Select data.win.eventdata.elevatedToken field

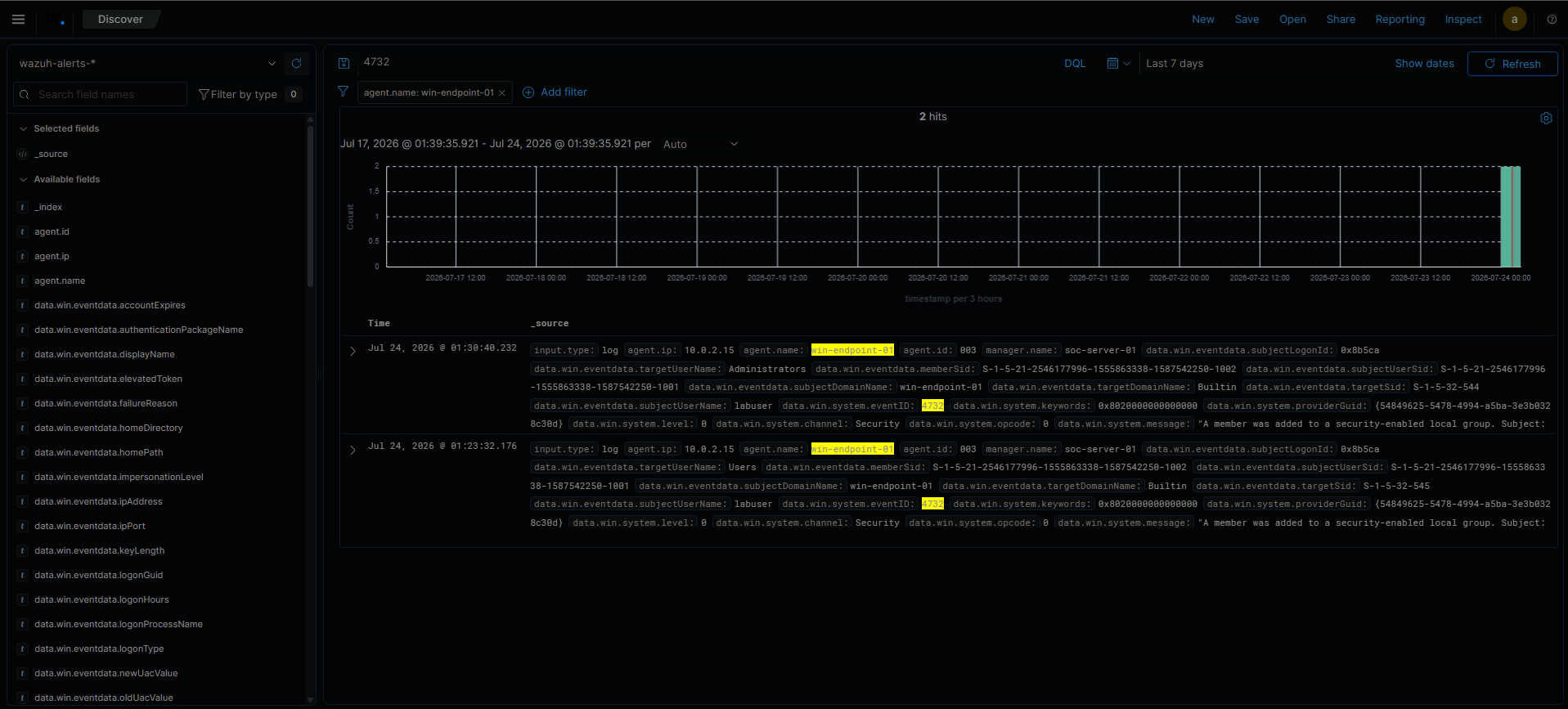point(108,379)
